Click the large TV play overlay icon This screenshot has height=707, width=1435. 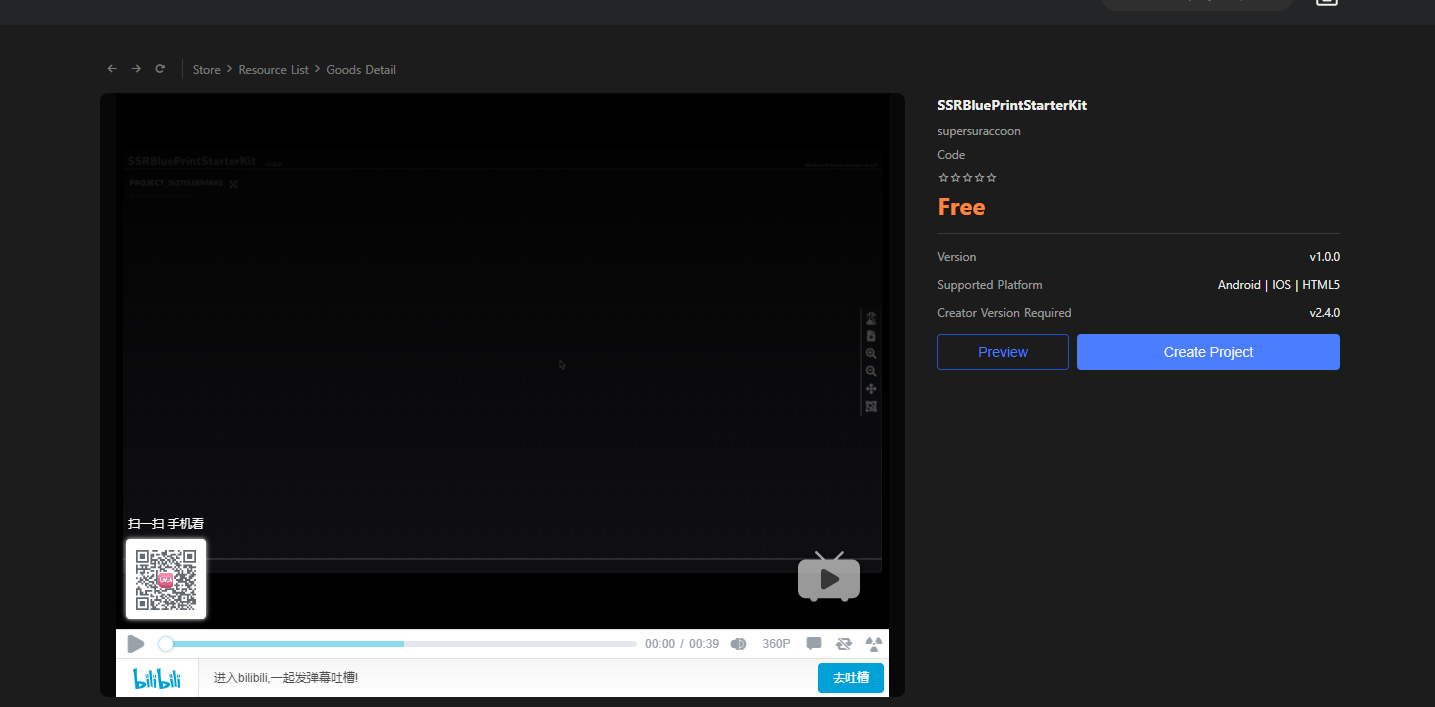point(829,576)
